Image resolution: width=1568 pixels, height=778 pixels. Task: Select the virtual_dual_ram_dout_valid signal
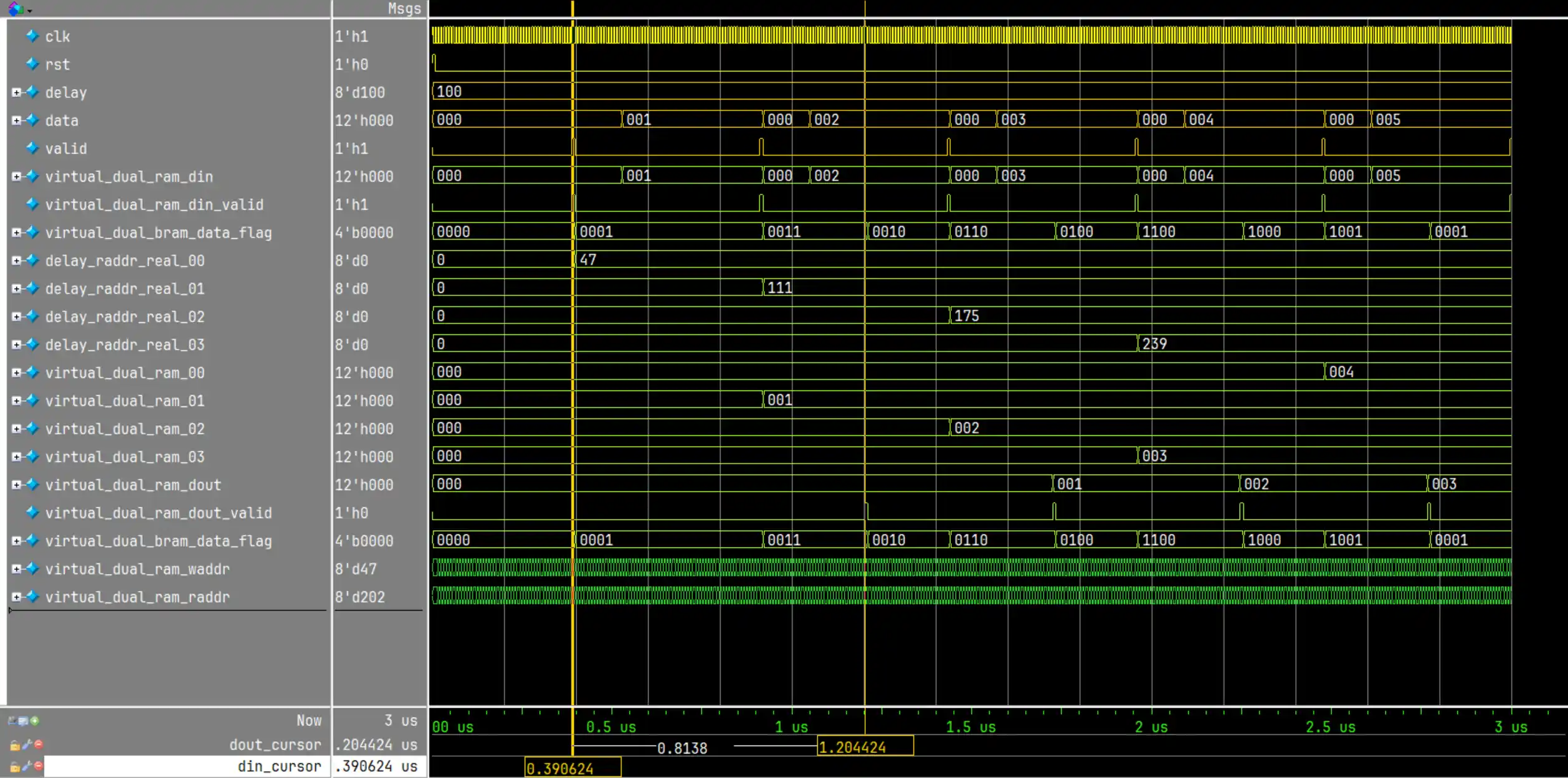pos(158,513)
